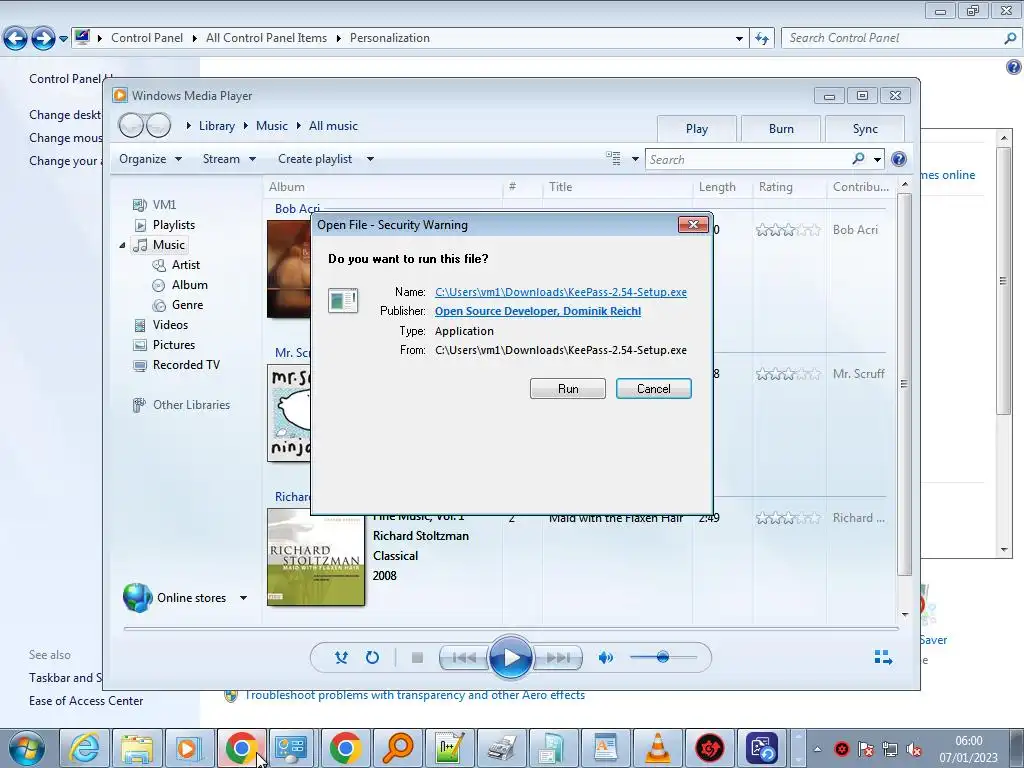Image resolution: width=1024 pixels, height=768 pixels.
Task: Click the large Play button
Action: [x=510, y=658]
